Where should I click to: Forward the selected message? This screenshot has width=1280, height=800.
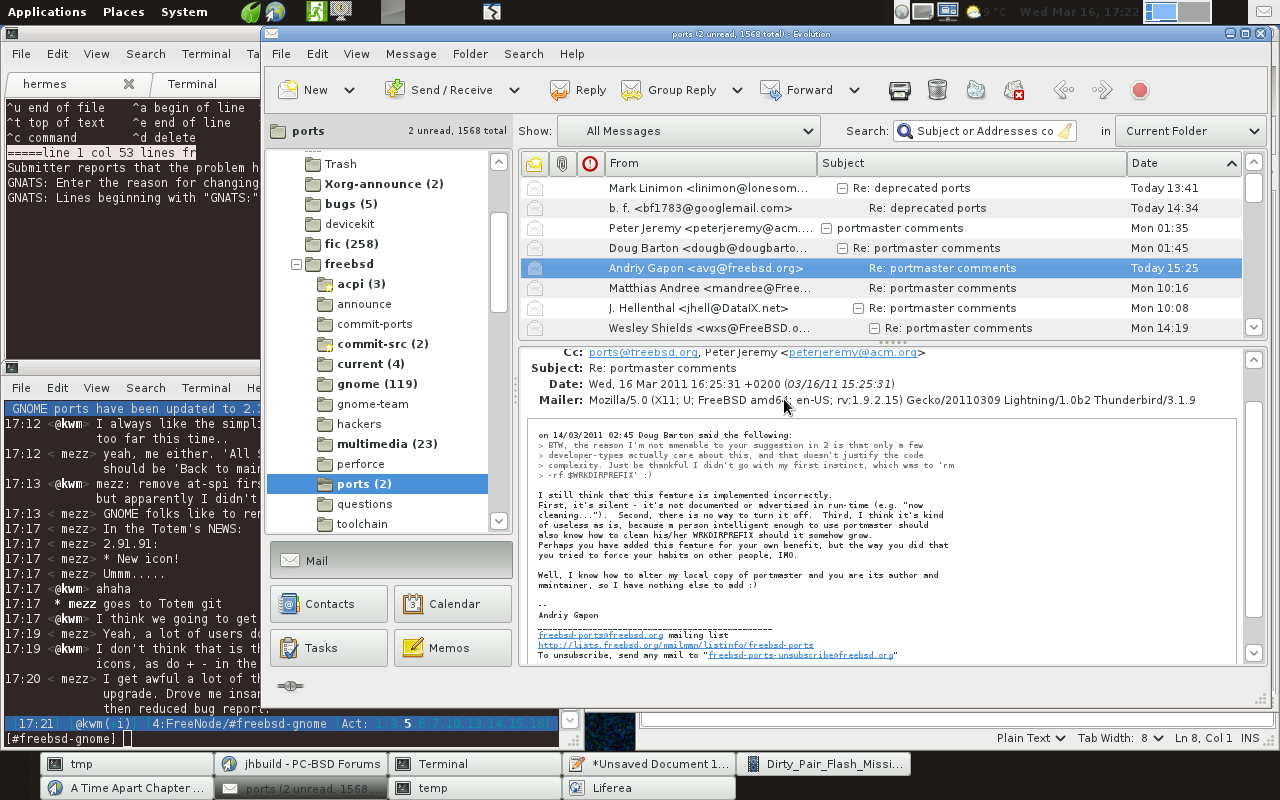click(x=796, y=90)
